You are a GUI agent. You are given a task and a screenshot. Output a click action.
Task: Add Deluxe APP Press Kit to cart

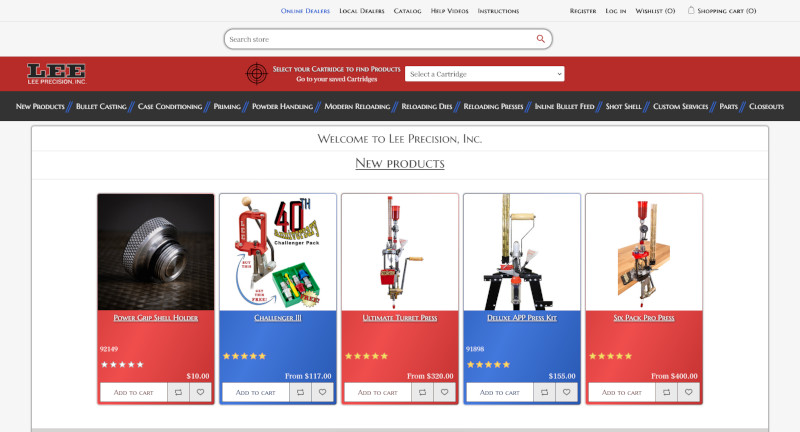point(499,392)
